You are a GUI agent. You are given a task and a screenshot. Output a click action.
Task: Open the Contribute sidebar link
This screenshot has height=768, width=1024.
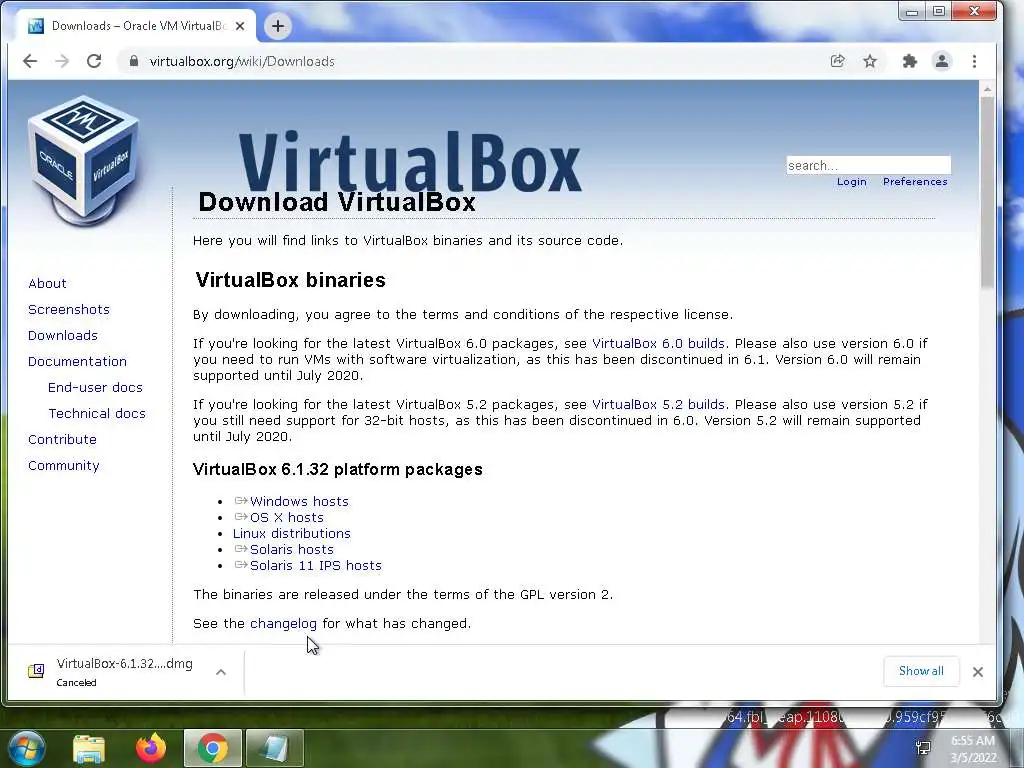click(62, 440)
